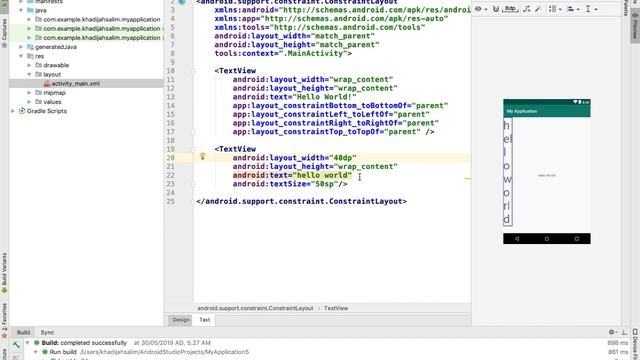
Task: Collapse the Run build node
Action: pyautogui.click(x=36, y=352)
